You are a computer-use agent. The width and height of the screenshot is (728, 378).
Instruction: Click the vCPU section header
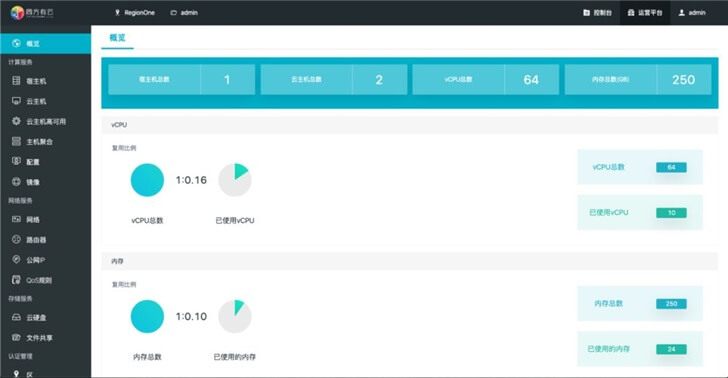(x=410, y=124)
